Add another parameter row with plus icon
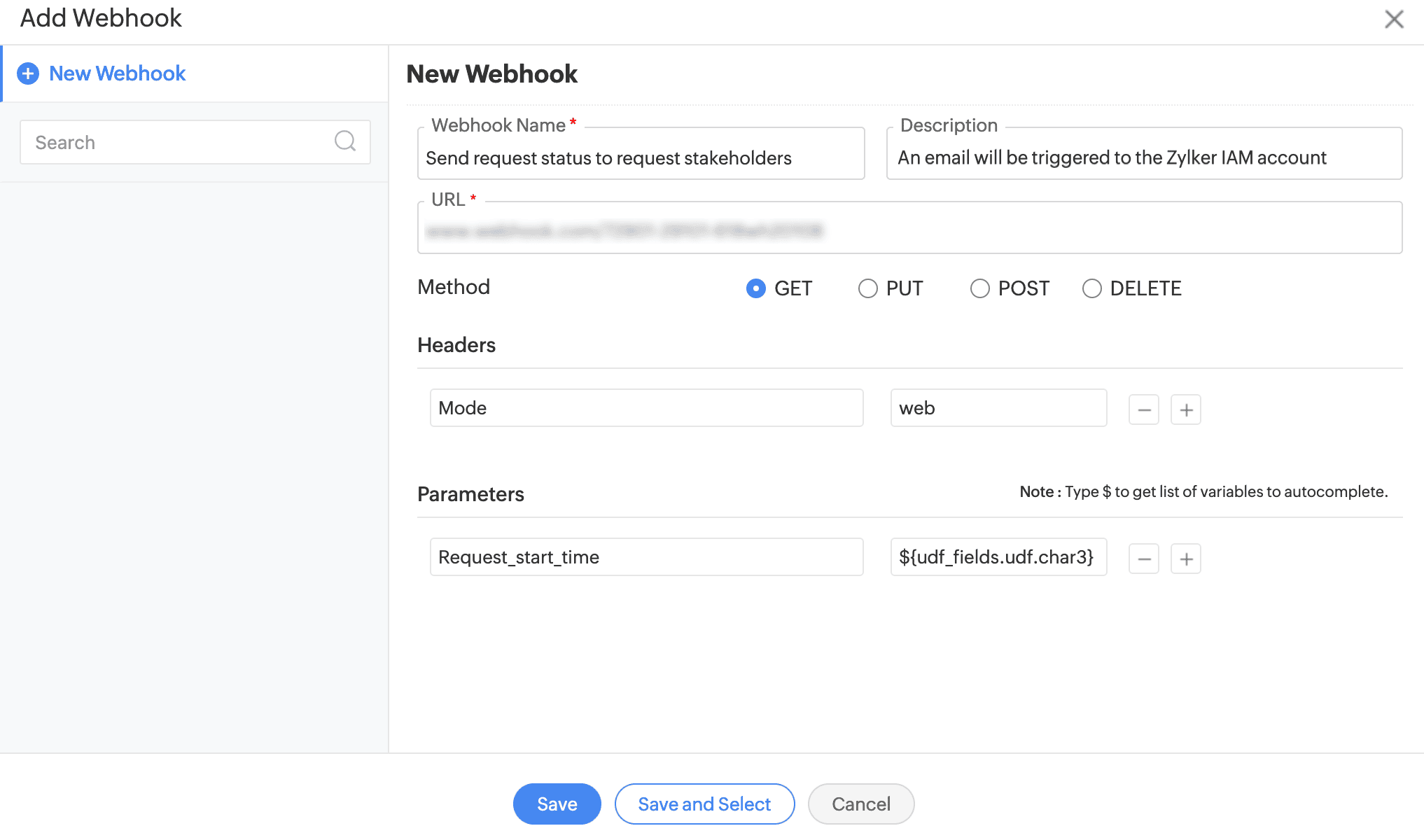Screen dimensions: 1424x840 click(1186, 559)
